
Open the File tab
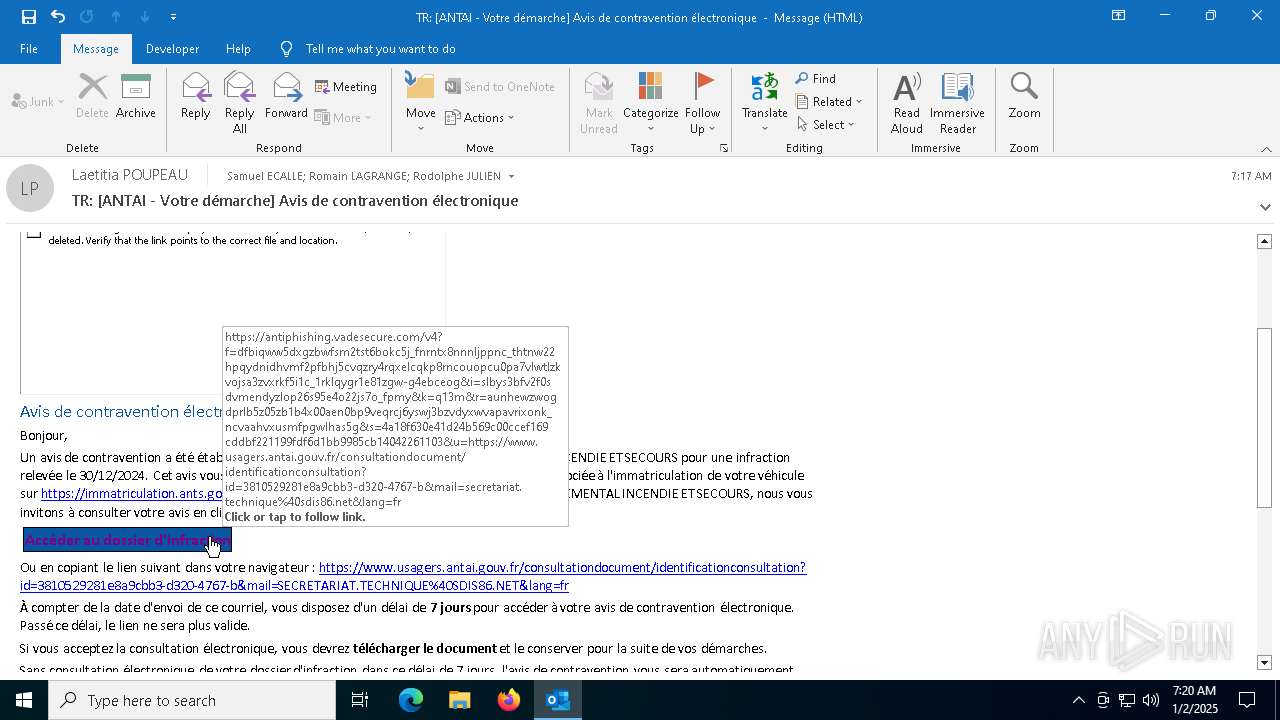29,49
